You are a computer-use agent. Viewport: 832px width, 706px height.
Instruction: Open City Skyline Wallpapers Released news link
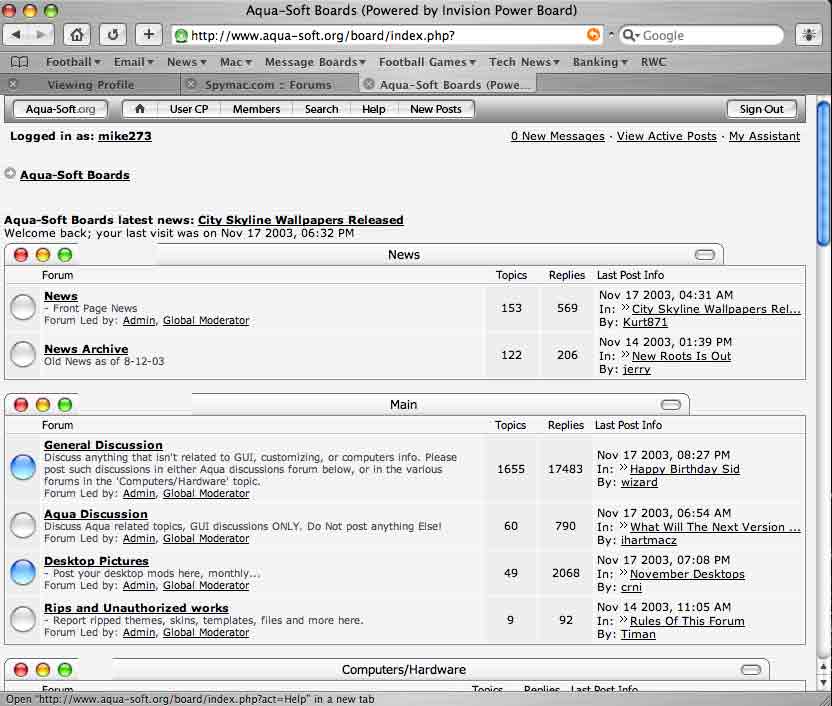click(x=301, y=220)
